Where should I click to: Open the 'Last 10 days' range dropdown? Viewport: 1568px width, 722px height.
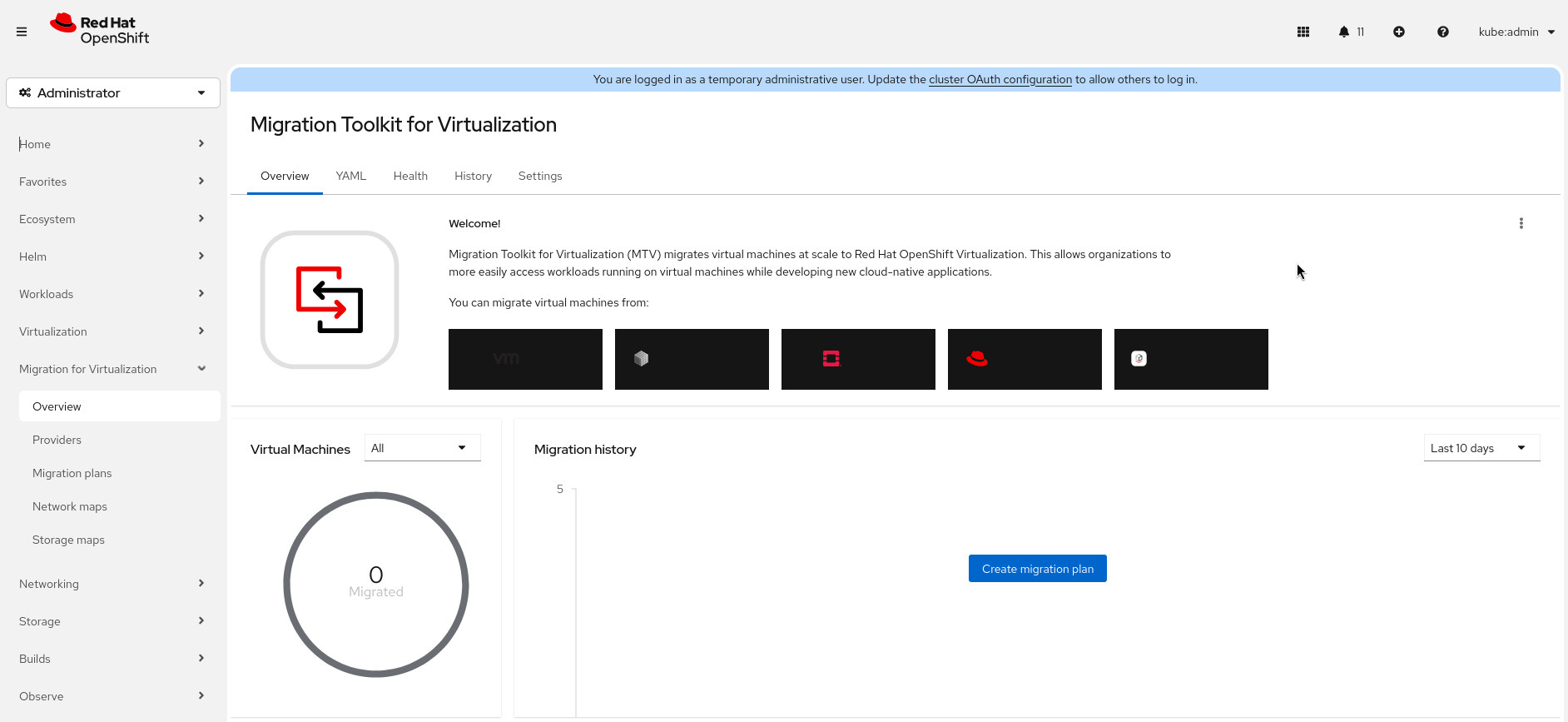[1482, 448]
